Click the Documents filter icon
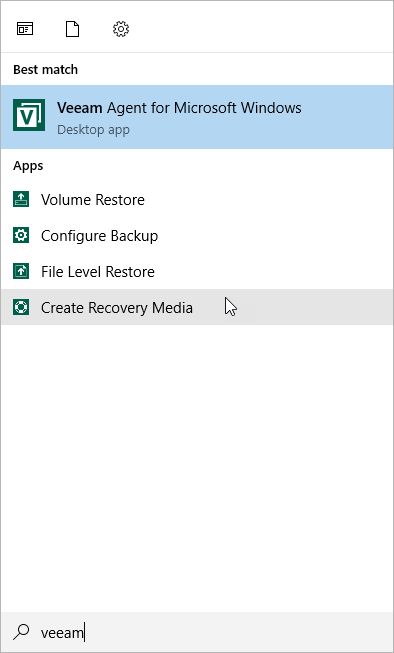 [72, 29]
